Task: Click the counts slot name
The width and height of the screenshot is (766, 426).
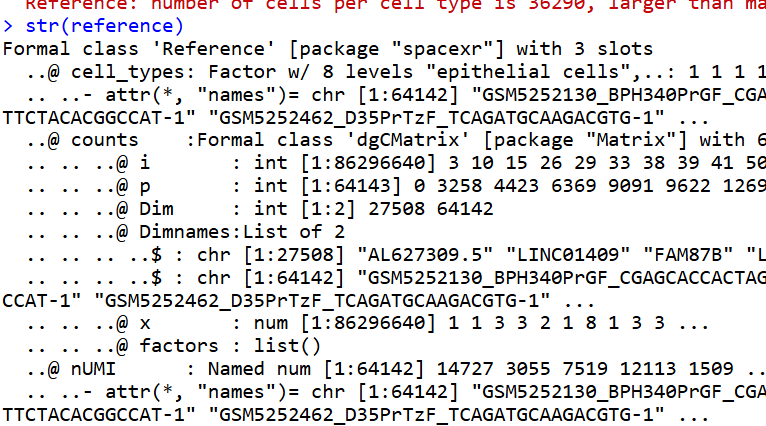Action: click(105, 140)
